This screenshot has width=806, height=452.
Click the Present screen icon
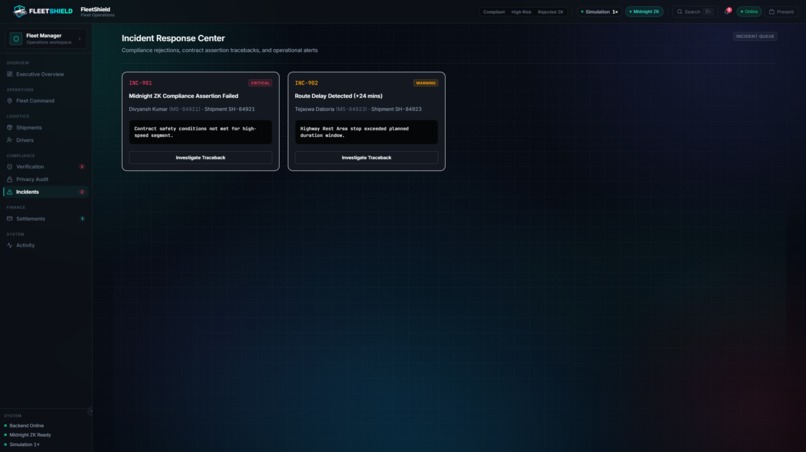[x=772, y=11]
